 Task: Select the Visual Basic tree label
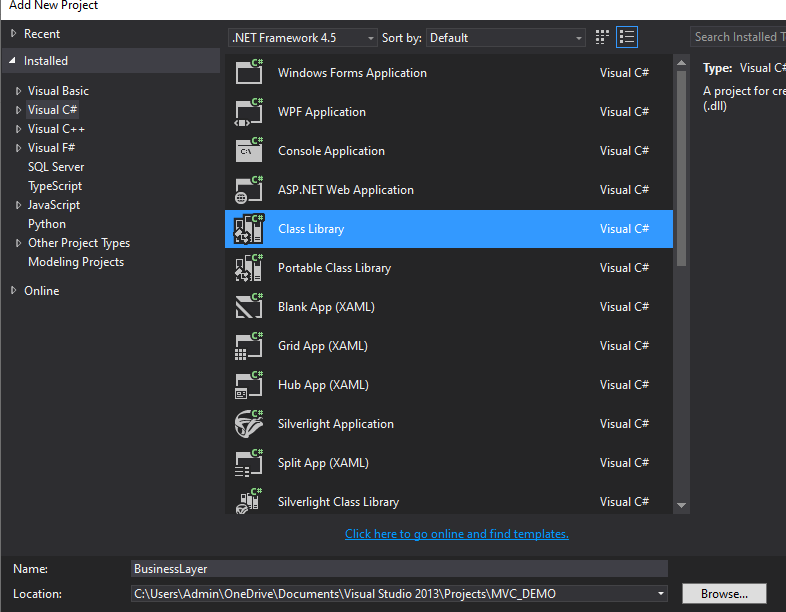pyautogui.click(x=58, y=91)
